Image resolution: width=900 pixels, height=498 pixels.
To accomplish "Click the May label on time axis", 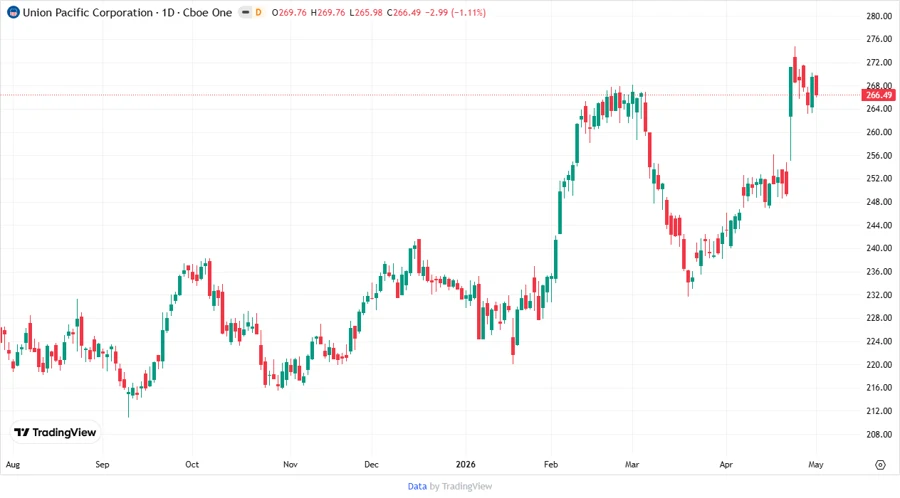I will click(x=816, y=465).
